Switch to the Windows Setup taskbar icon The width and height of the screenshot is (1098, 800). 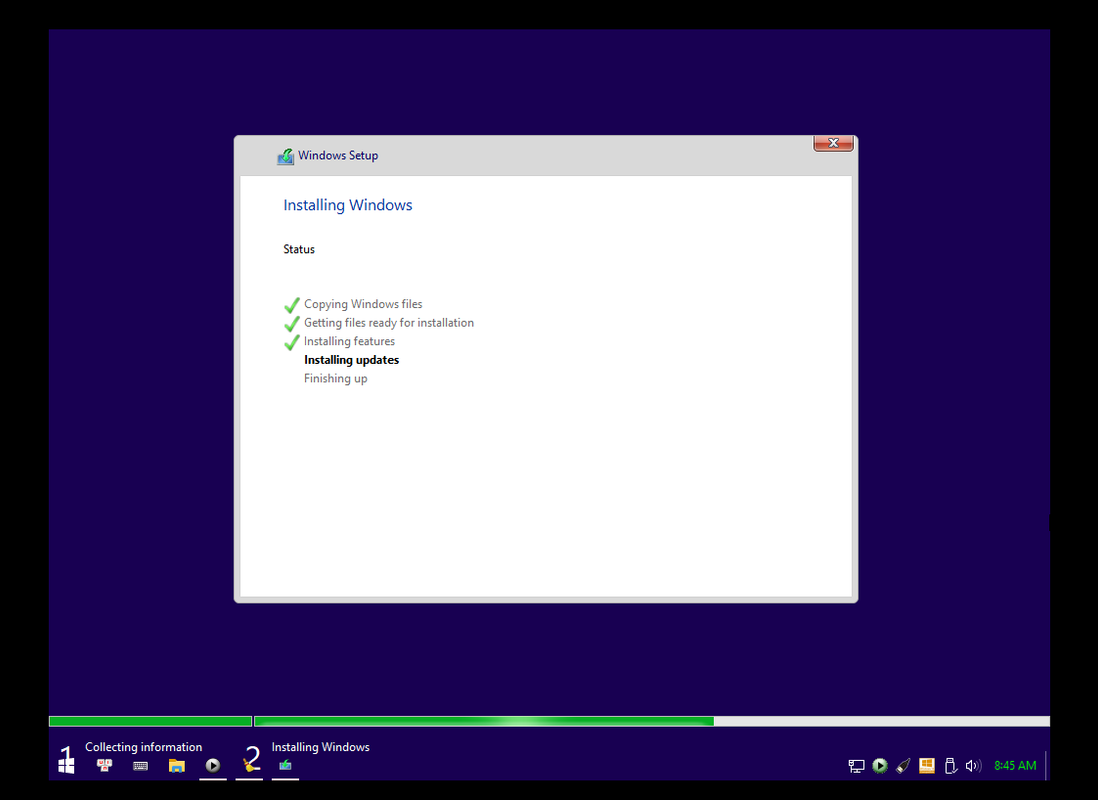click(285, 766)
